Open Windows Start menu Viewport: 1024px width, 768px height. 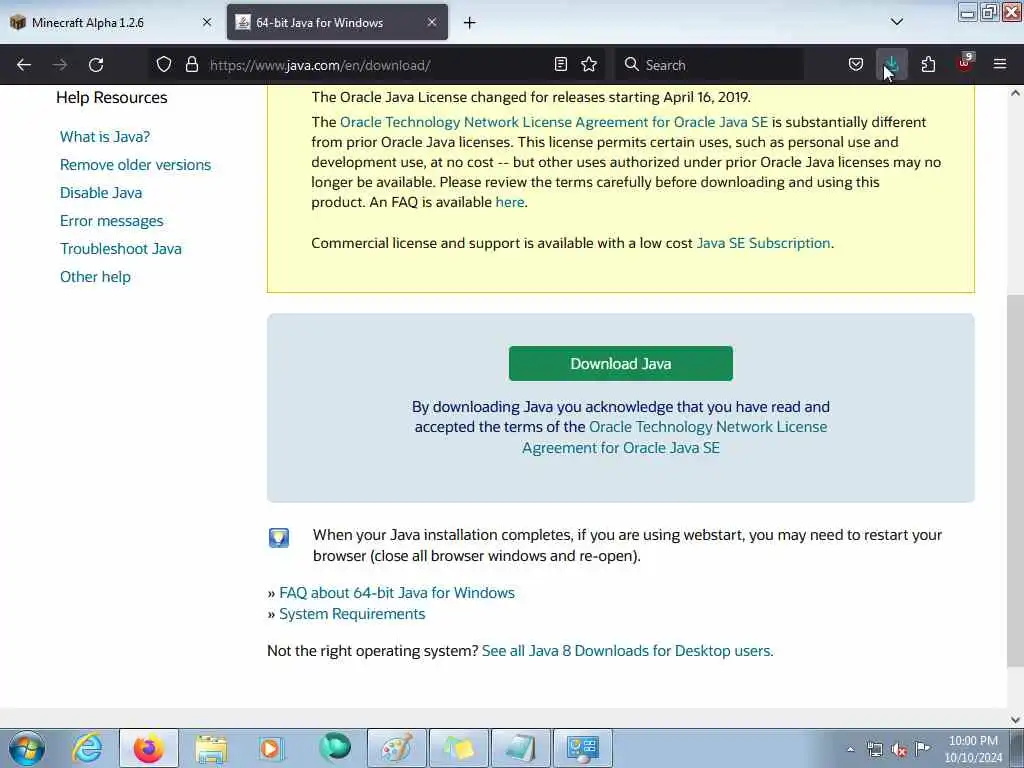[27, 748]
